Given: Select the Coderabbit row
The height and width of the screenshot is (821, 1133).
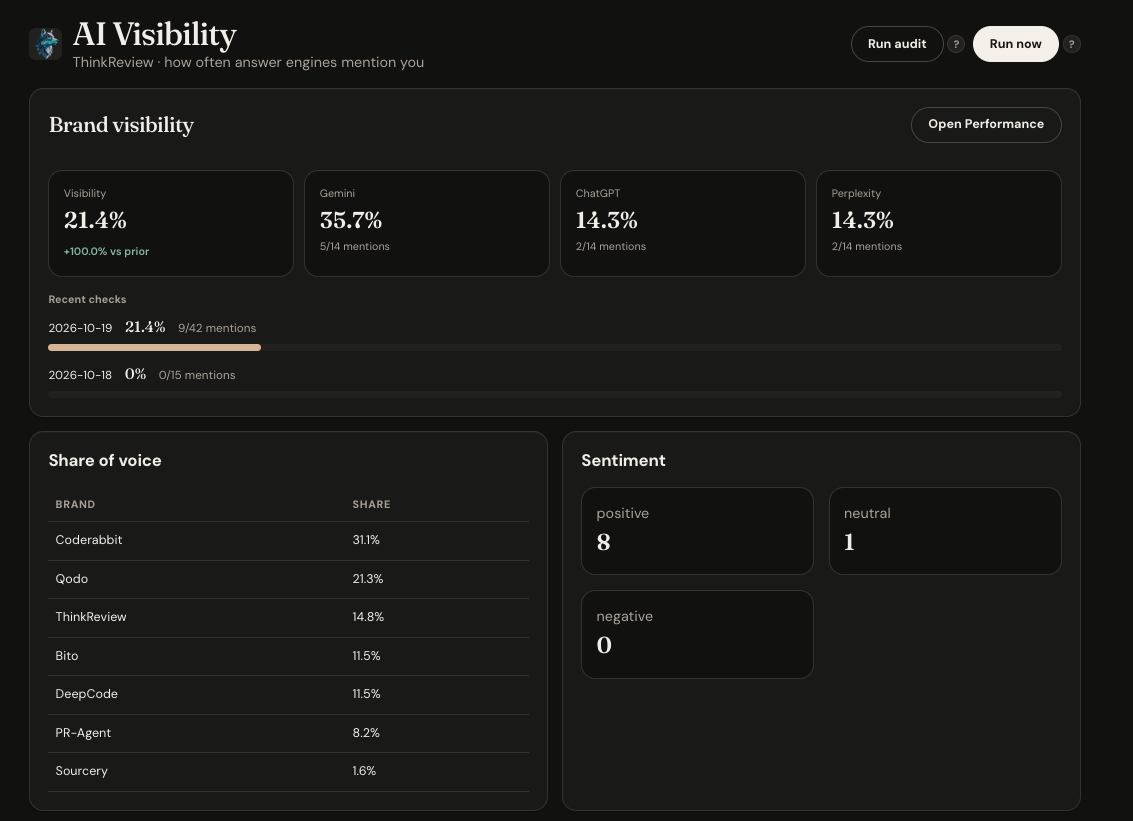Looking at the screenshot, I should point(288,541).
